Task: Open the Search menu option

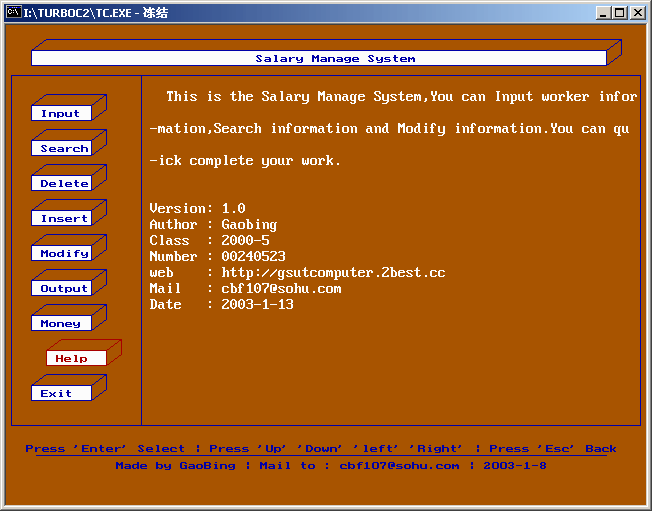Action: 64,148
